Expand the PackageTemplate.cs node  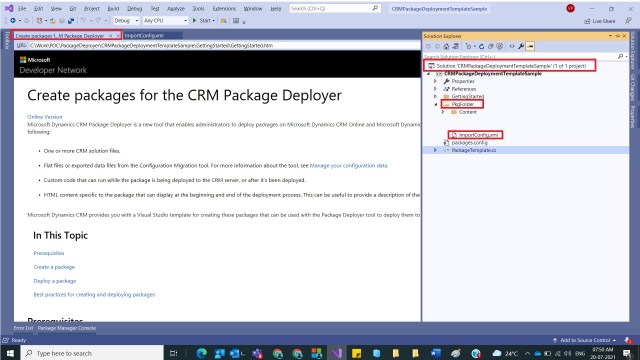(x=435, y=150)
